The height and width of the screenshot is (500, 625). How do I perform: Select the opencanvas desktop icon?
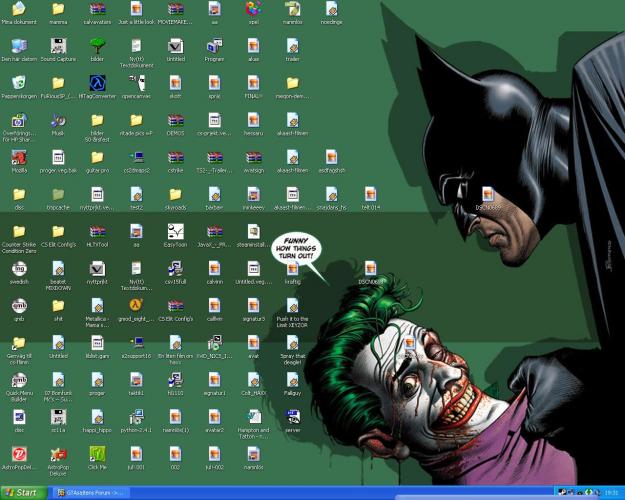point(136,83)
